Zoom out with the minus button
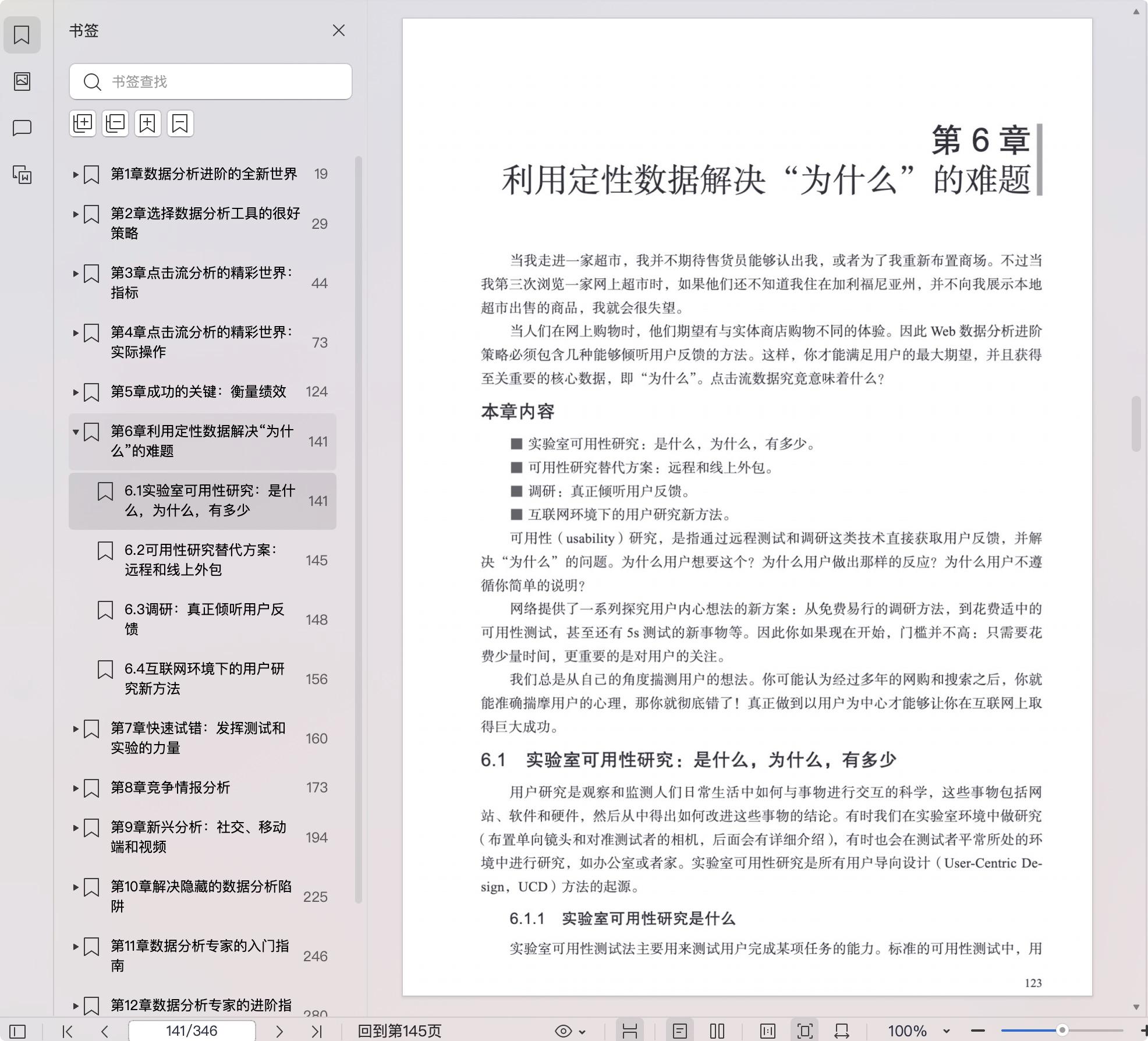Viewport: 1148px width, 1041px height. pyautogui.click(x=978, y=1031)
